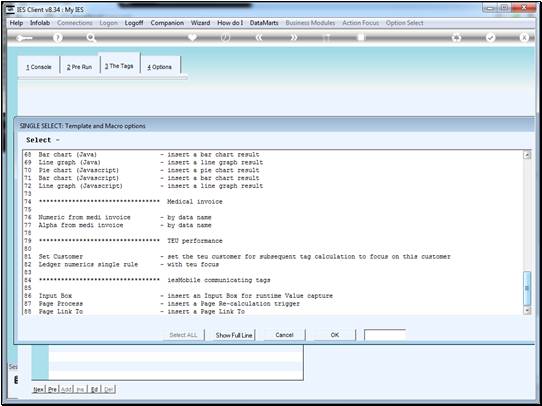Click the round X close icon

(x=524, y=38)
